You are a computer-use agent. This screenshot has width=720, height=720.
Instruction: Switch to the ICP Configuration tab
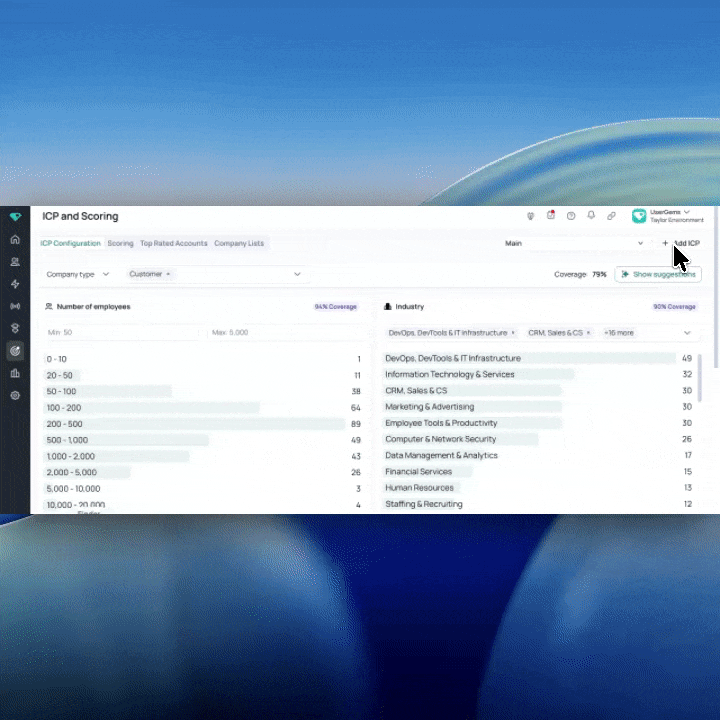[70, 243]
